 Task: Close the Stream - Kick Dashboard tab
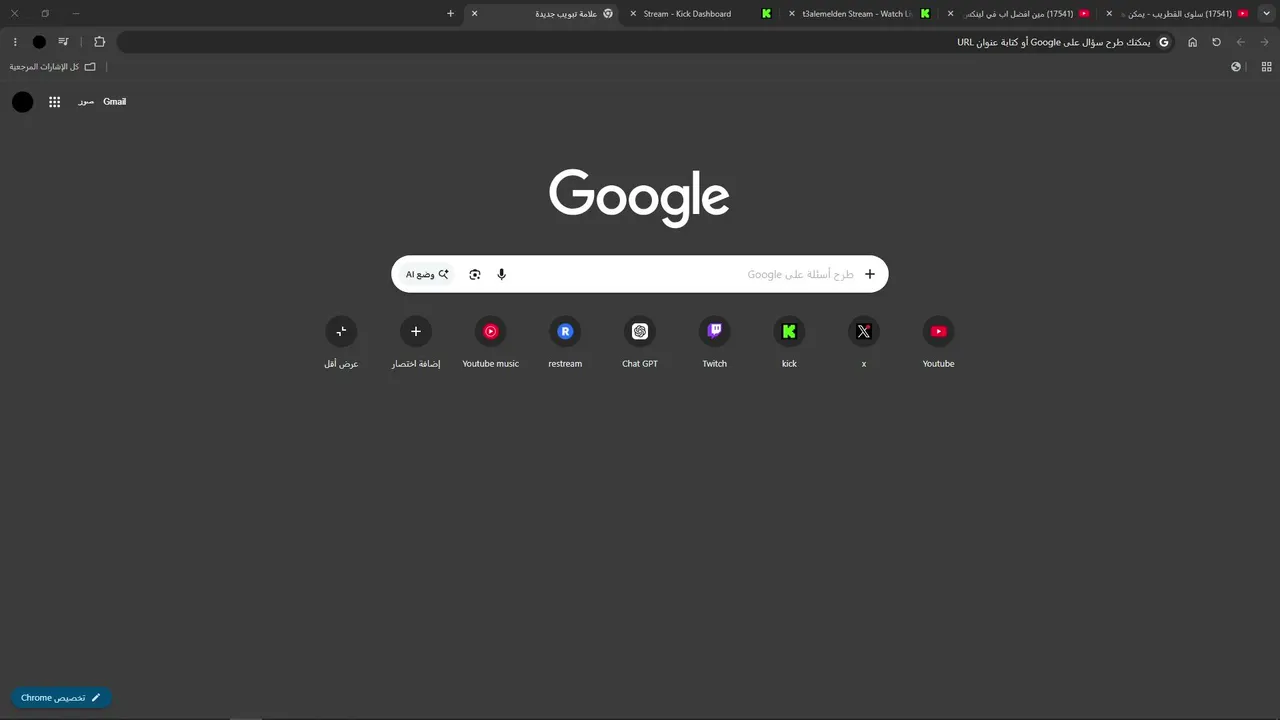[x=633, y=14]
